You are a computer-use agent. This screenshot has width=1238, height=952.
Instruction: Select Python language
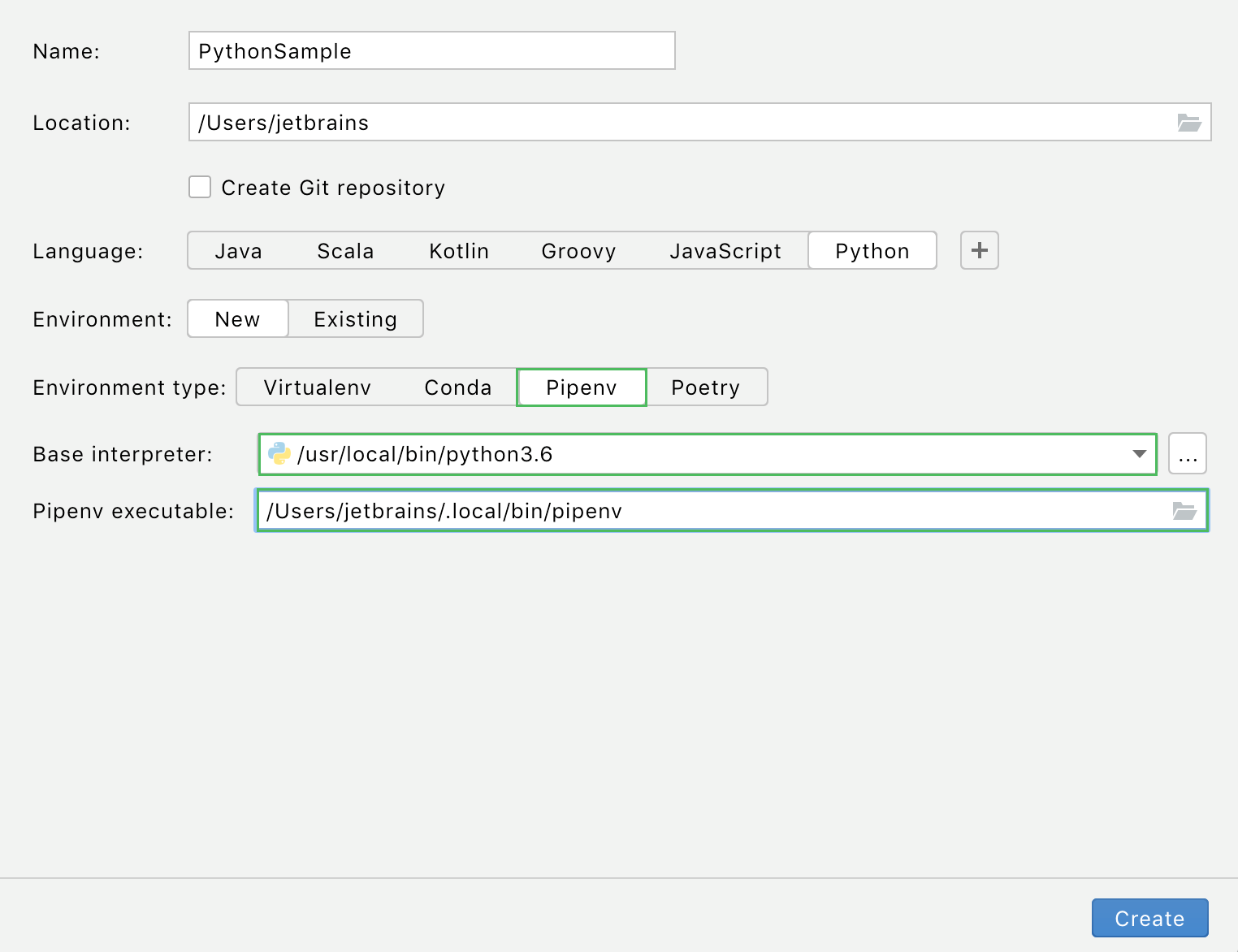pyautogui.click(x=872, y=251)
